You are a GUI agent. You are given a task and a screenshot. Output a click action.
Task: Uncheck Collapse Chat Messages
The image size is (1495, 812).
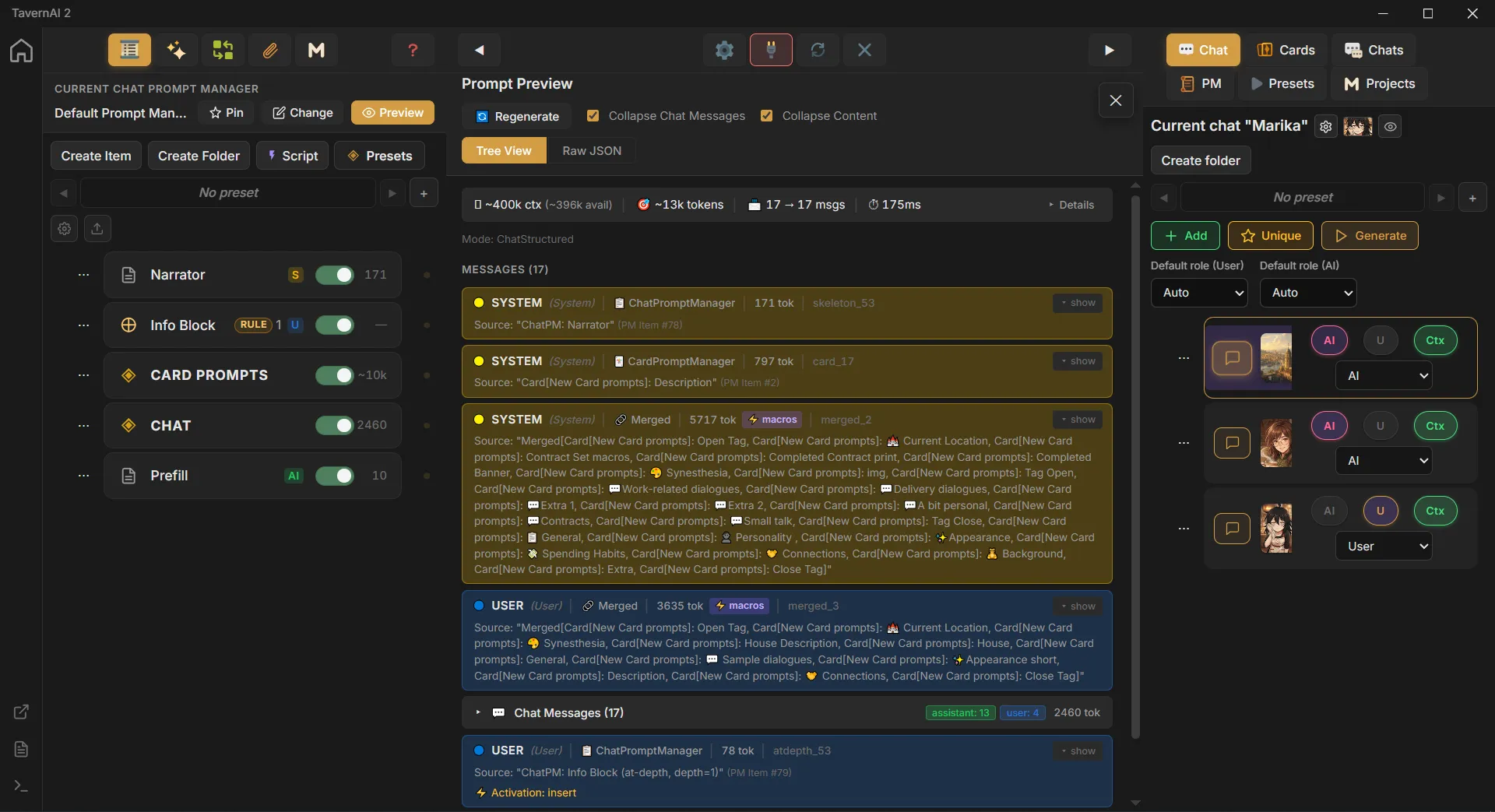coord(593,116)
